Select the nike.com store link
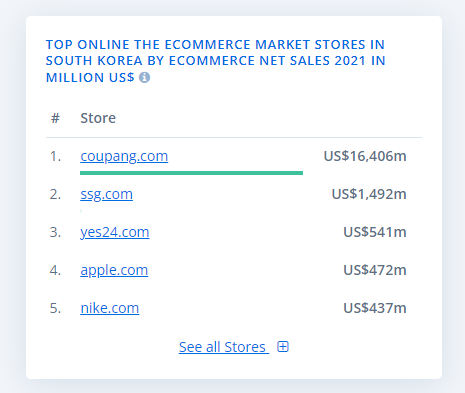Viewport: 465px width, 393px height. [x=110, y=308]
